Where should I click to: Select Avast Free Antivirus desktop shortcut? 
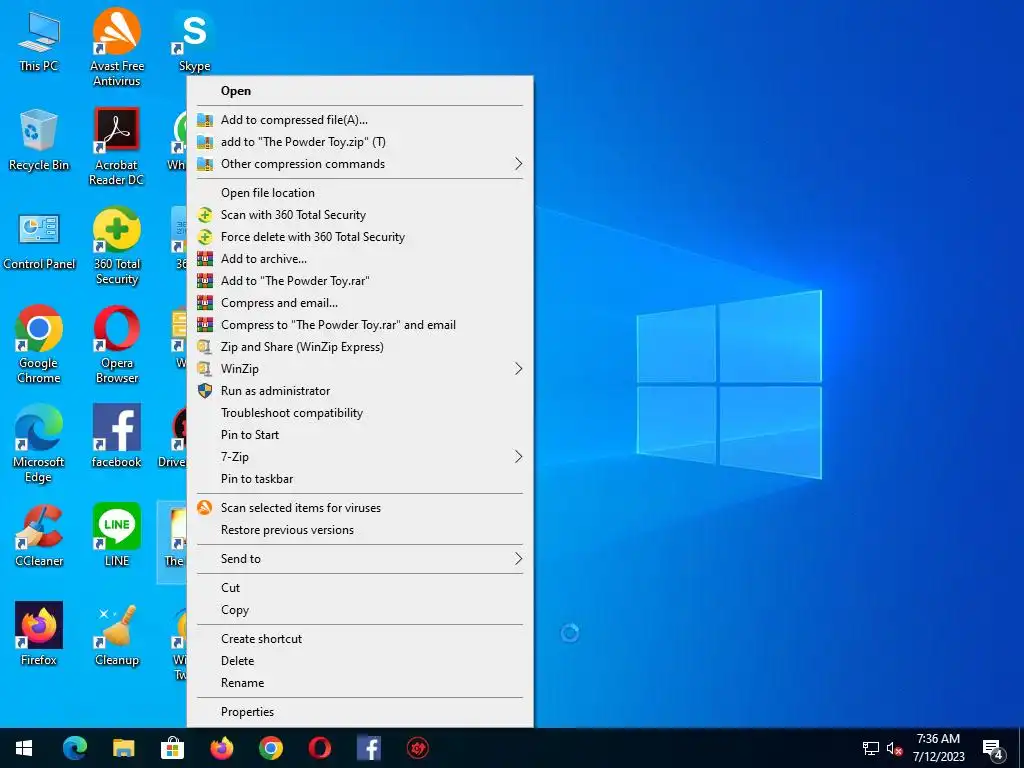click(x=116, y=47)
